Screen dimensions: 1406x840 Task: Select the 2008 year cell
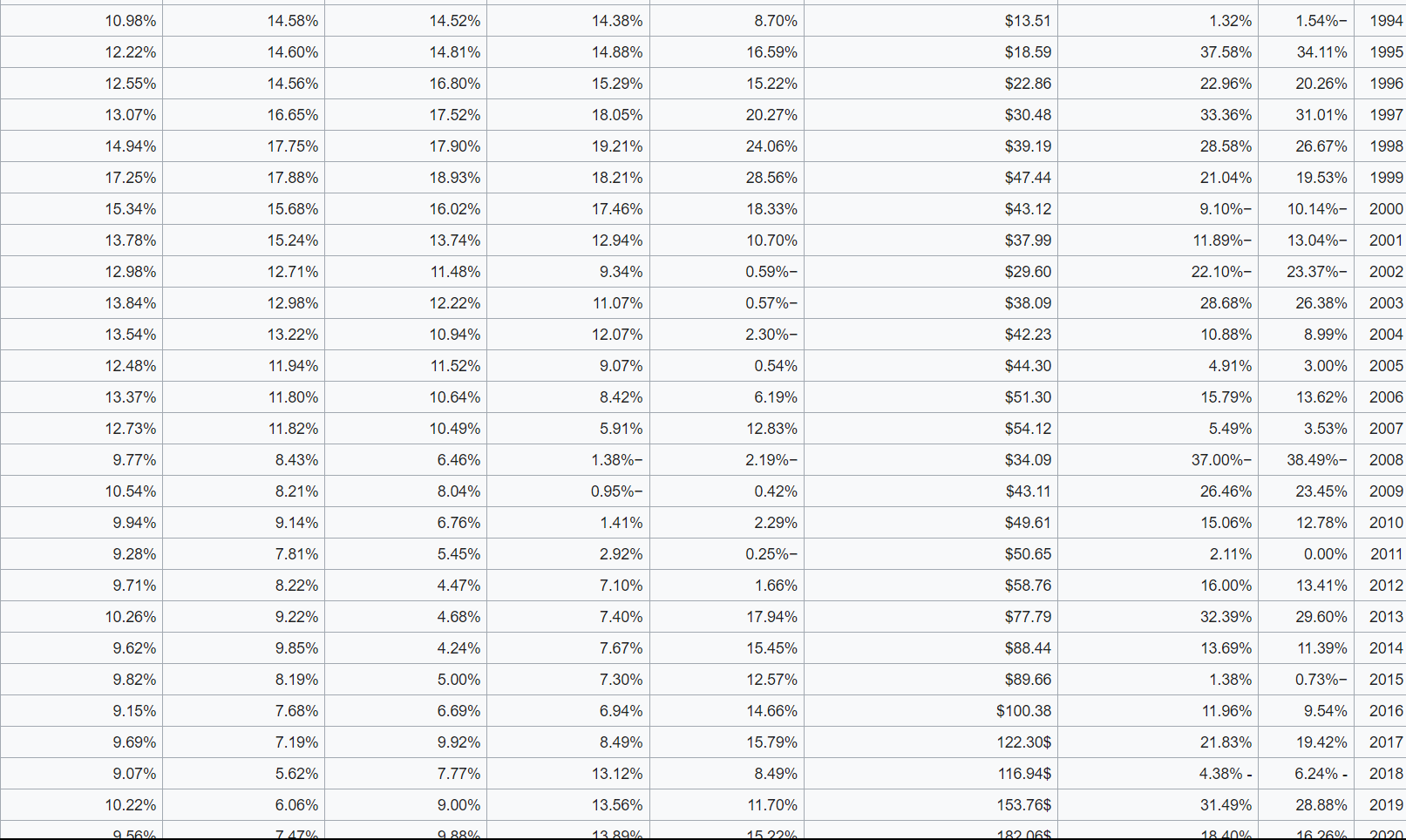(1385, 460)
